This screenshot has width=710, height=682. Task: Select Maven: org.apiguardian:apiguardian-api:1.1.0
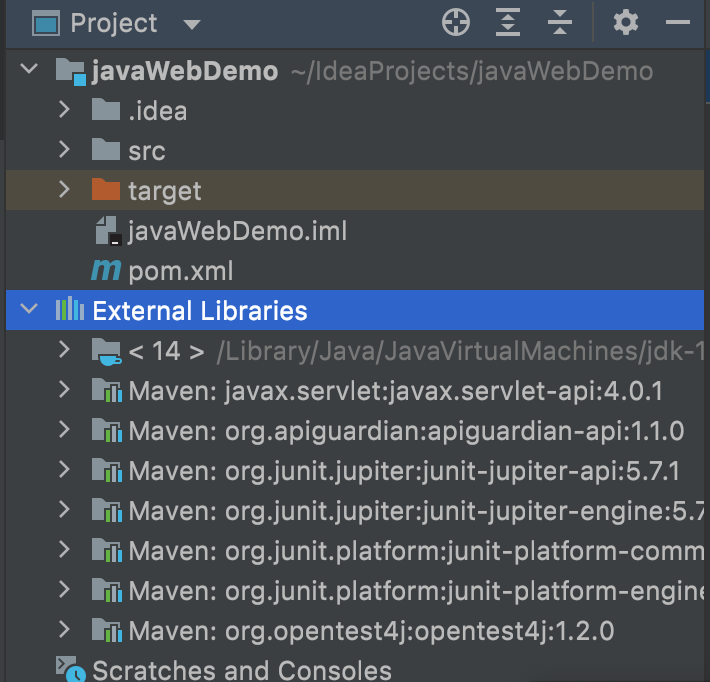(406, 431)
